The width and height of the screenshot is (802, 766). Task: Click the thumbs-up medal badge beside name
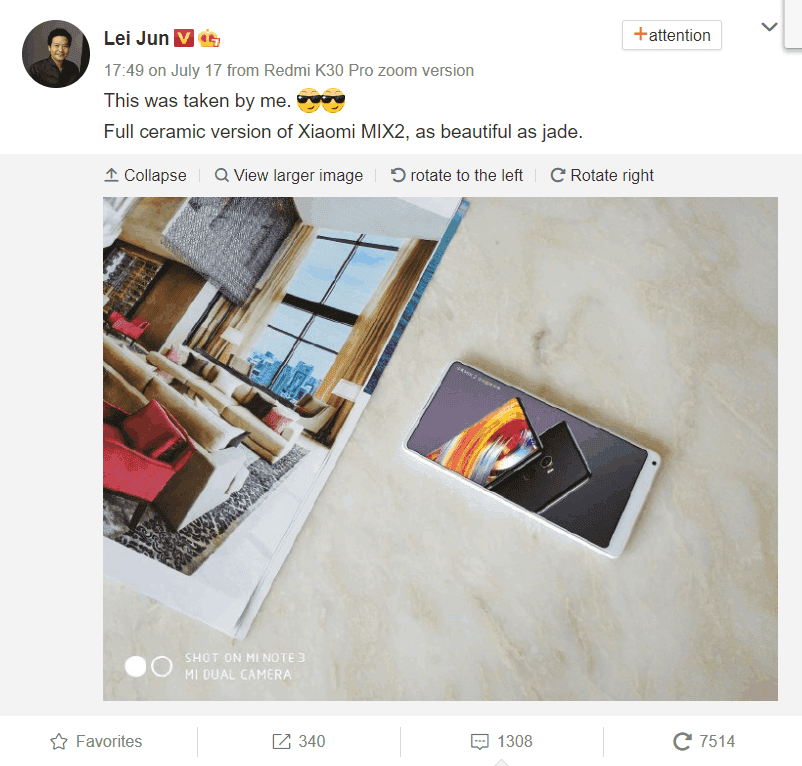pos(209,38)
